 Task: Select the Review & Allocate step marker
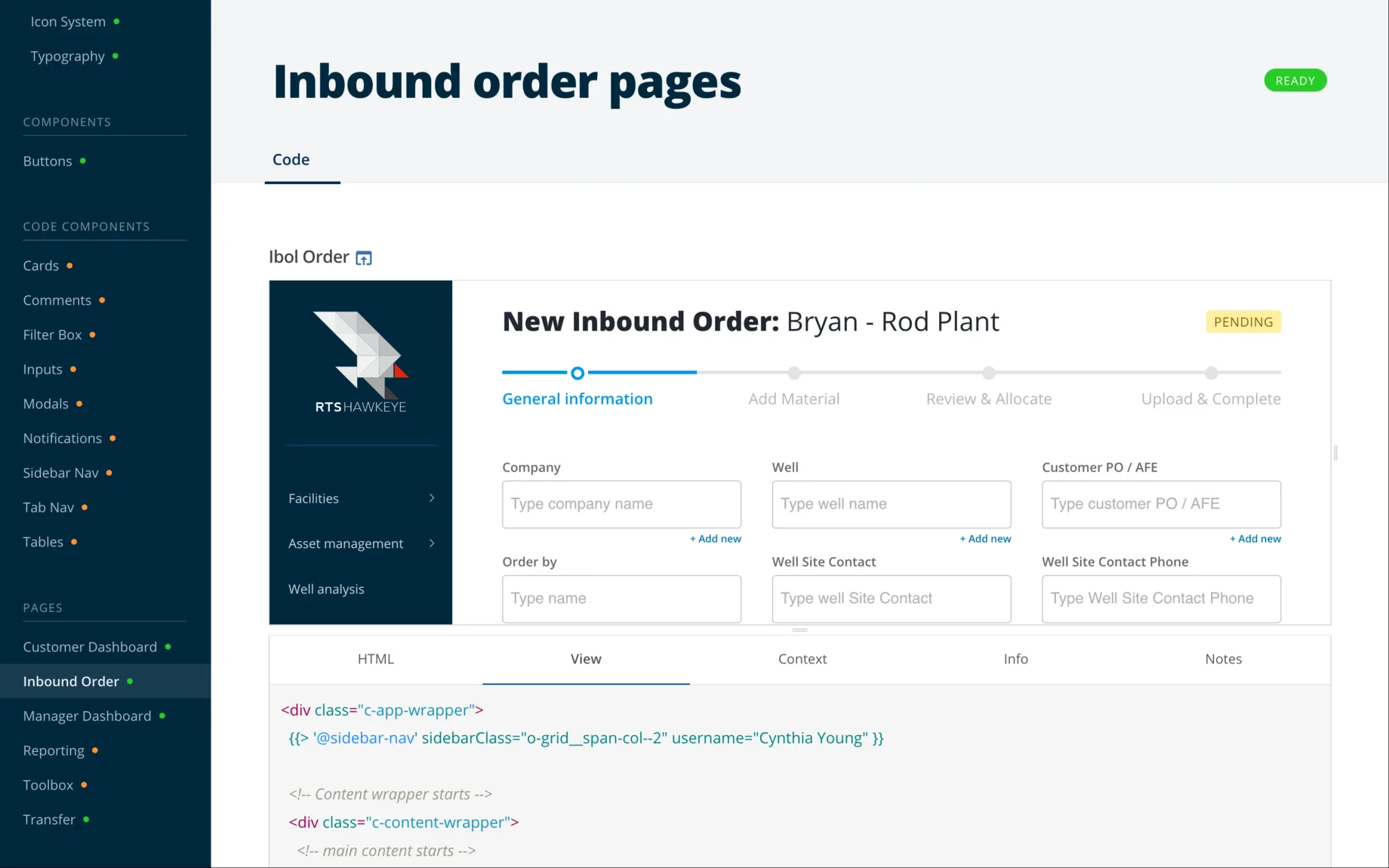click(x=989, y=373)
